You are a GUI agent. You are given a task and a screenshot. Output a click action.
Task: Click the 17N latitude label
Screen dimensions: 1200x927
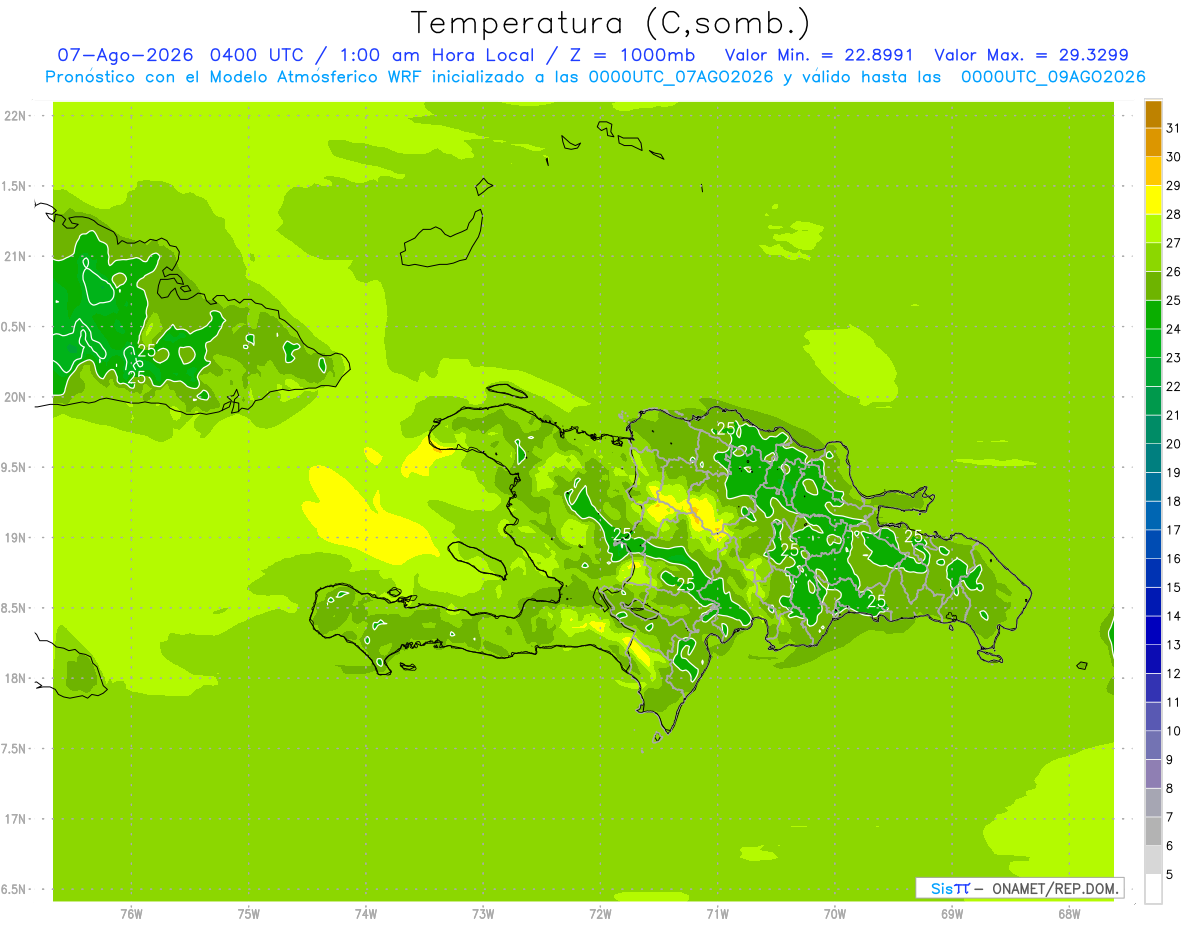pyautogui.click(x=15, y=819)
